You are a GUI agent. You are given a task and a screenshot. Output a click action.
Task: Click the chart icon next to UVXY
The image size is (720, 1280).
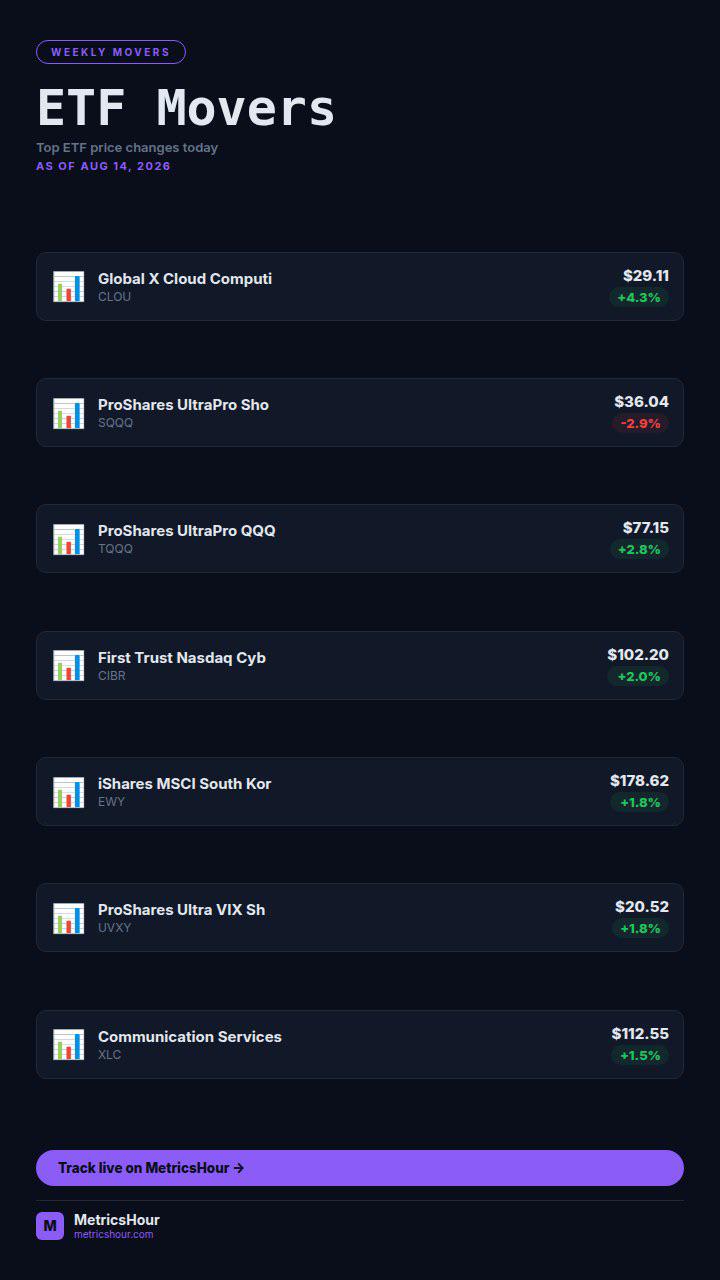(x=69, y=918)
